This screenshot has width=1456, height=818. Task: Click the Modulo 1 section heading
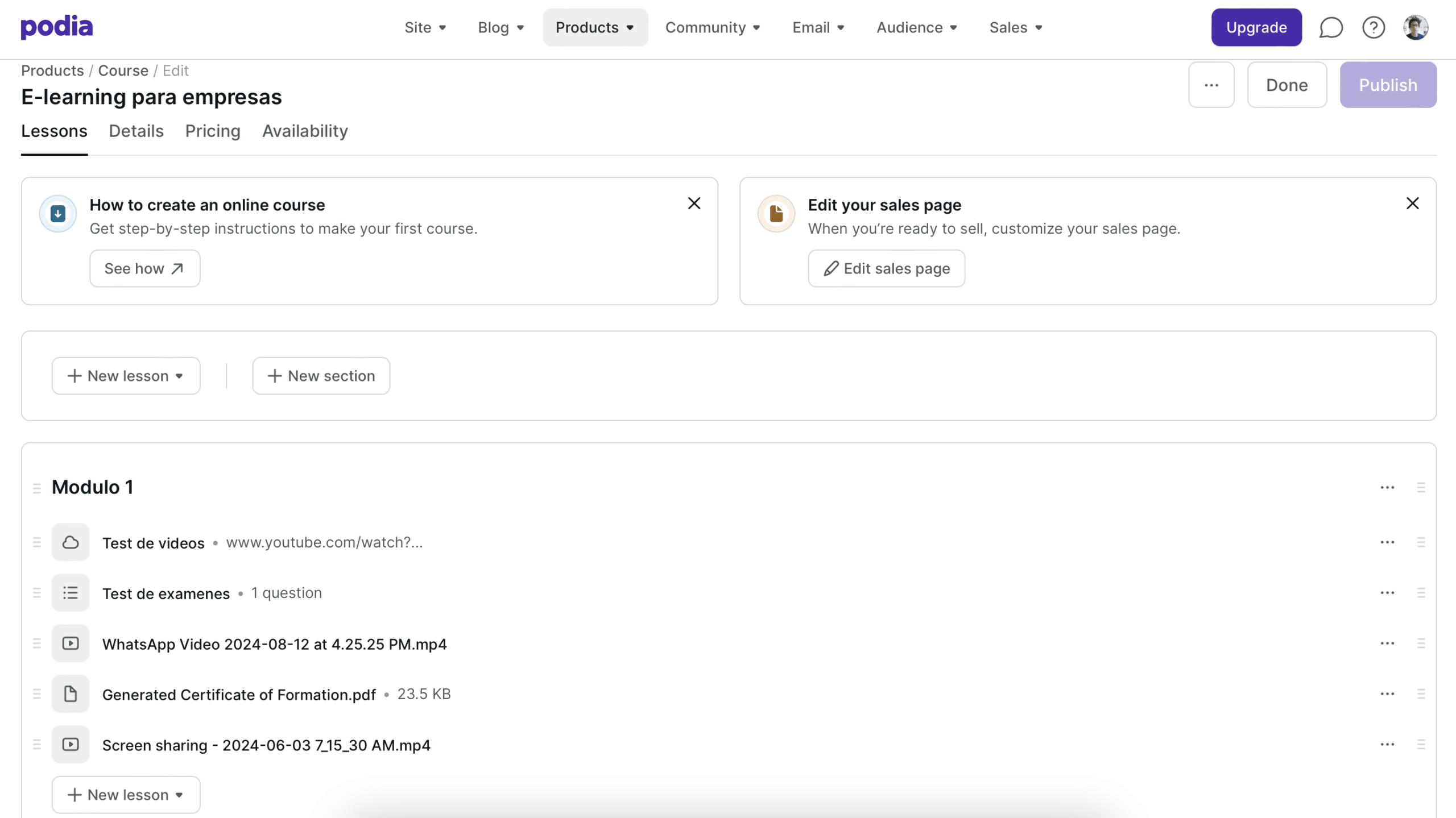(93, 487)
